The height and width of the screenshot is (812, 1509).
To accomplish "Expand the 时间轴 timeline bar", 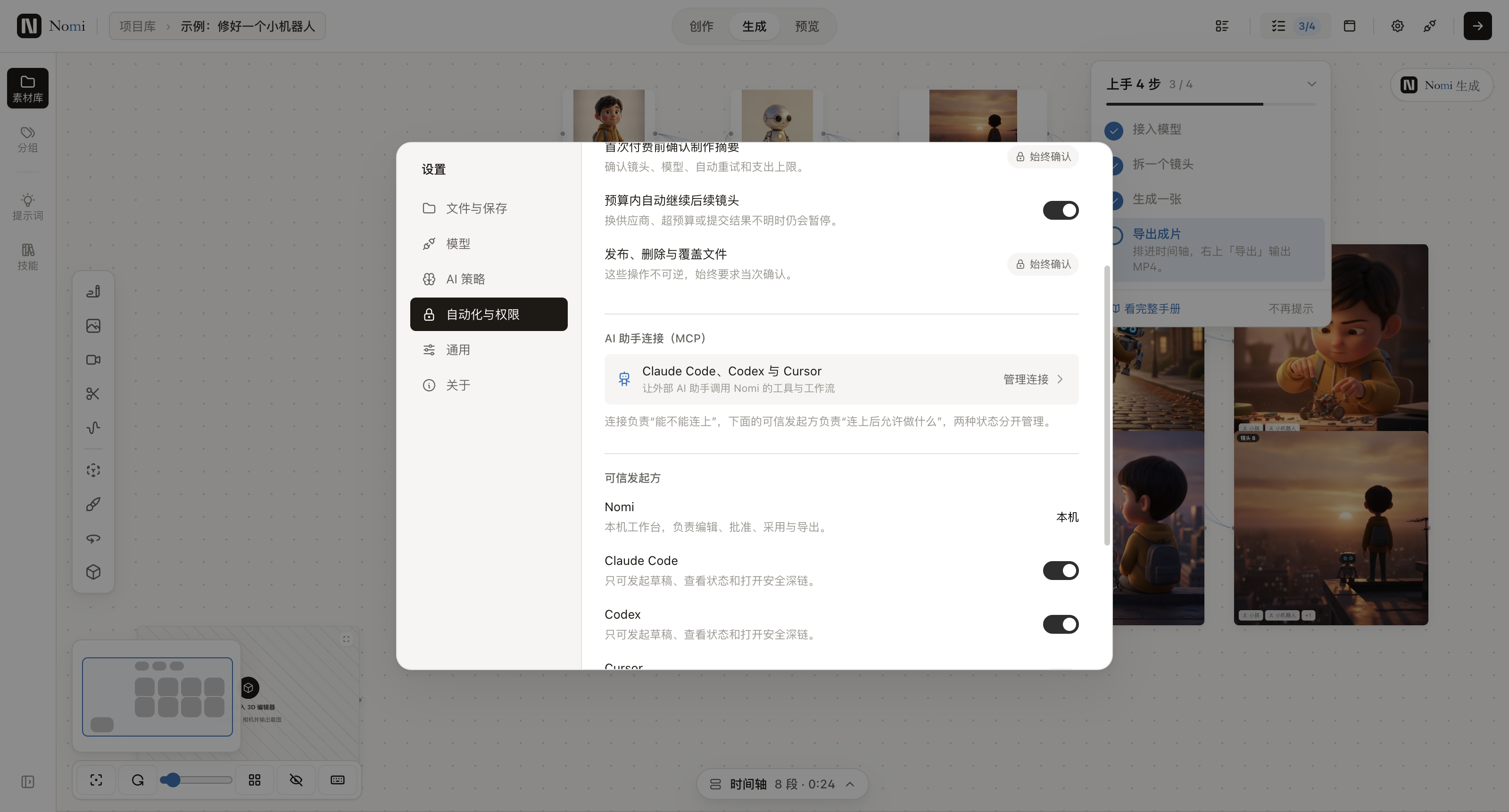I will tap(782, 784).
